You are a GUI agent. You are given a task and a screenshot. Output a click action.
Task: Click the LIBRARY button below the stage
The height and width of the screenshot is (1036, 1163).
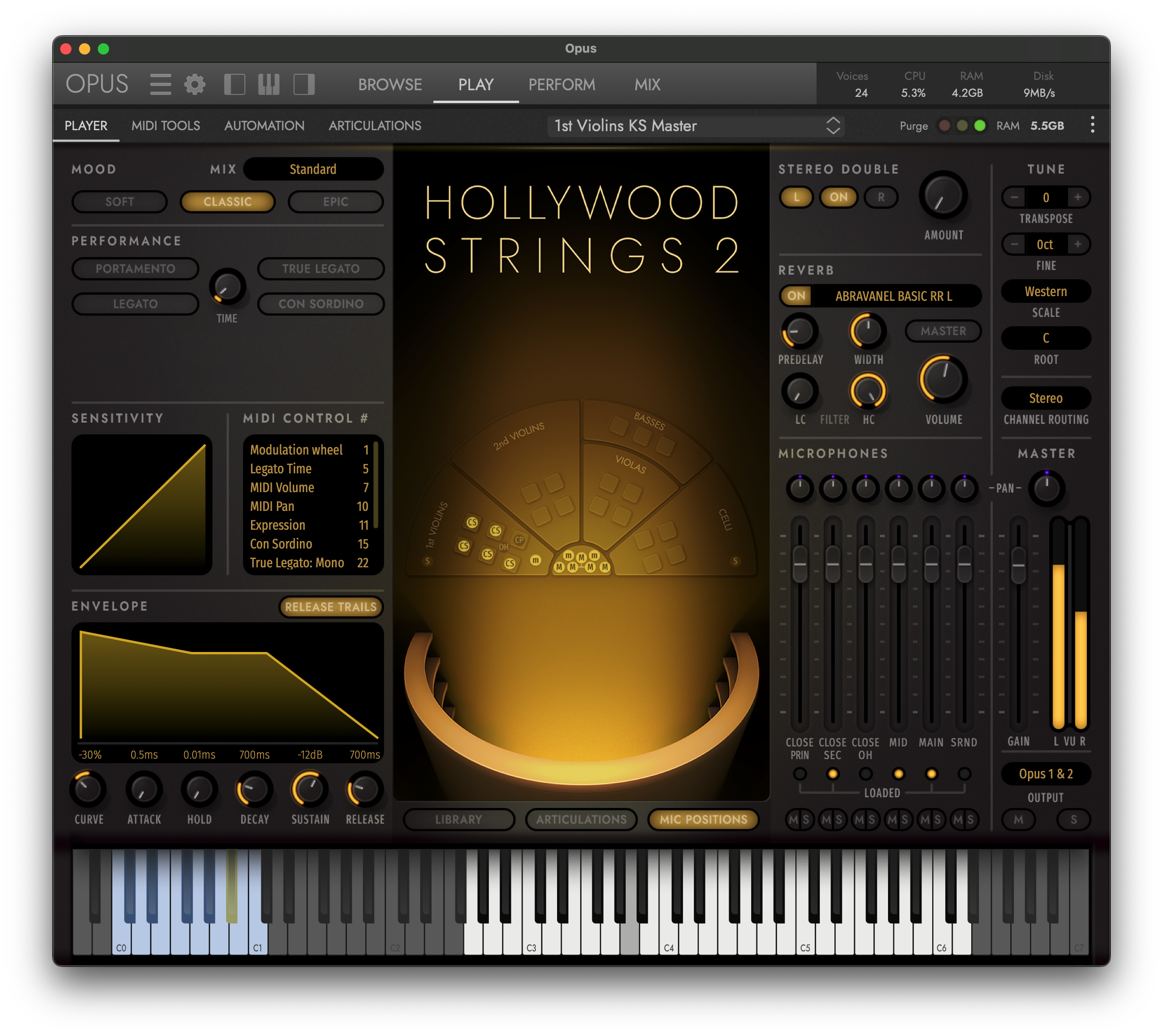coord(459,820)
